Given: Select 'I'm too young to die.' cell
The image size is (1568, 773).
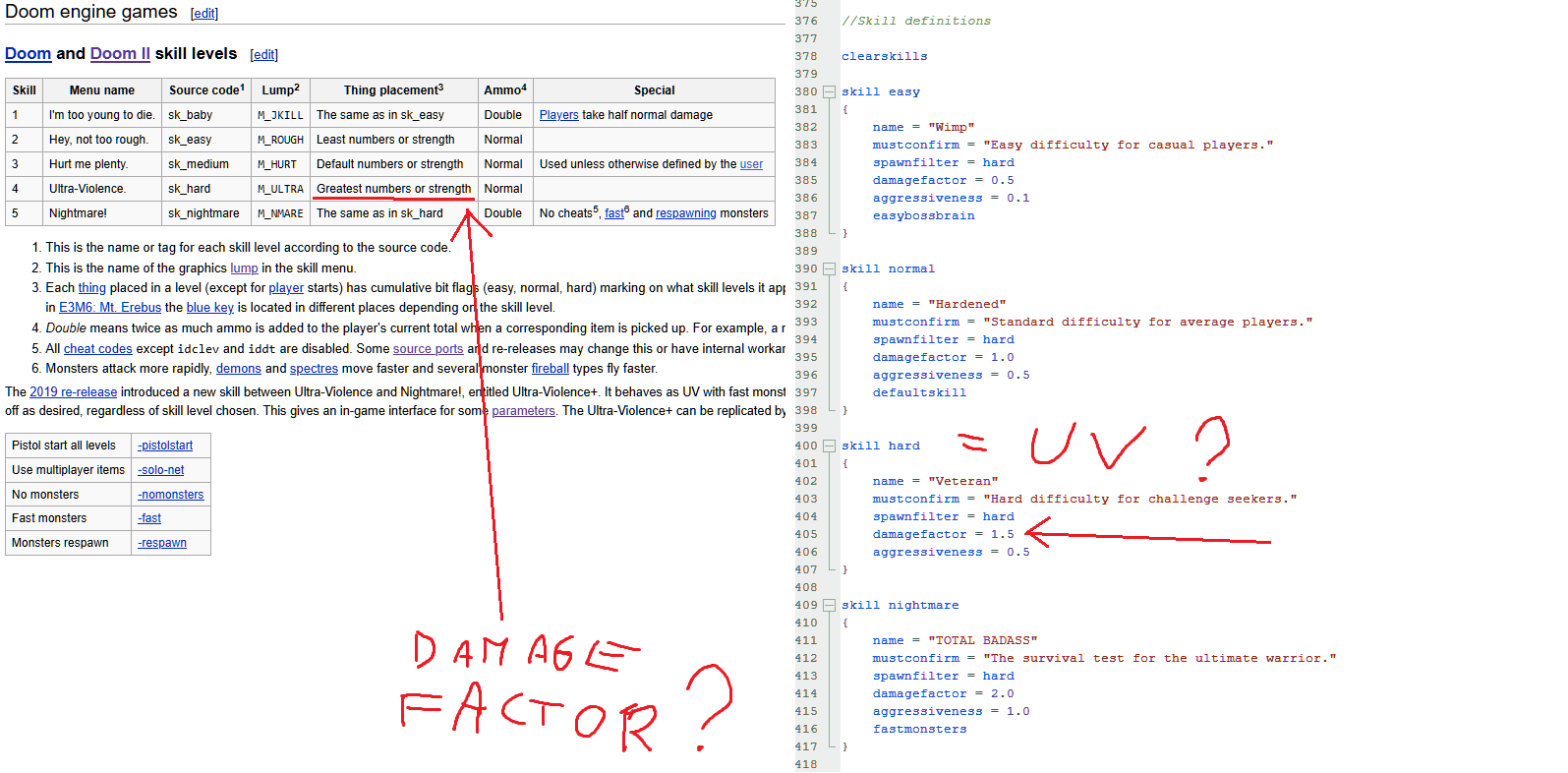Looking at the screenshot, I should [102, 115].
